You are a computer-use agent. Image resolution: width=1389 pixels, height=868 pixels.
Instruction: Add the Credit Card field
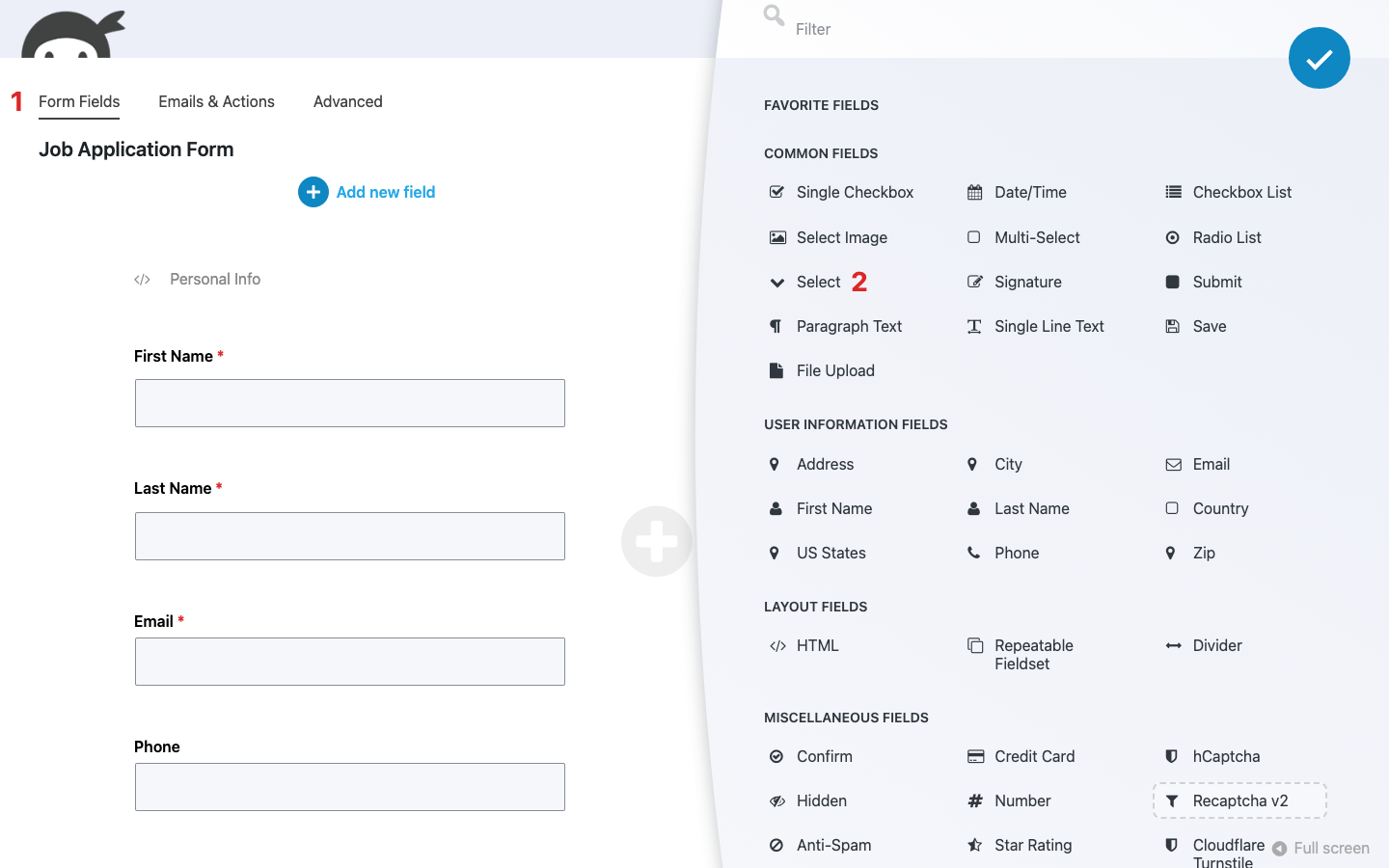point(1021,756)
